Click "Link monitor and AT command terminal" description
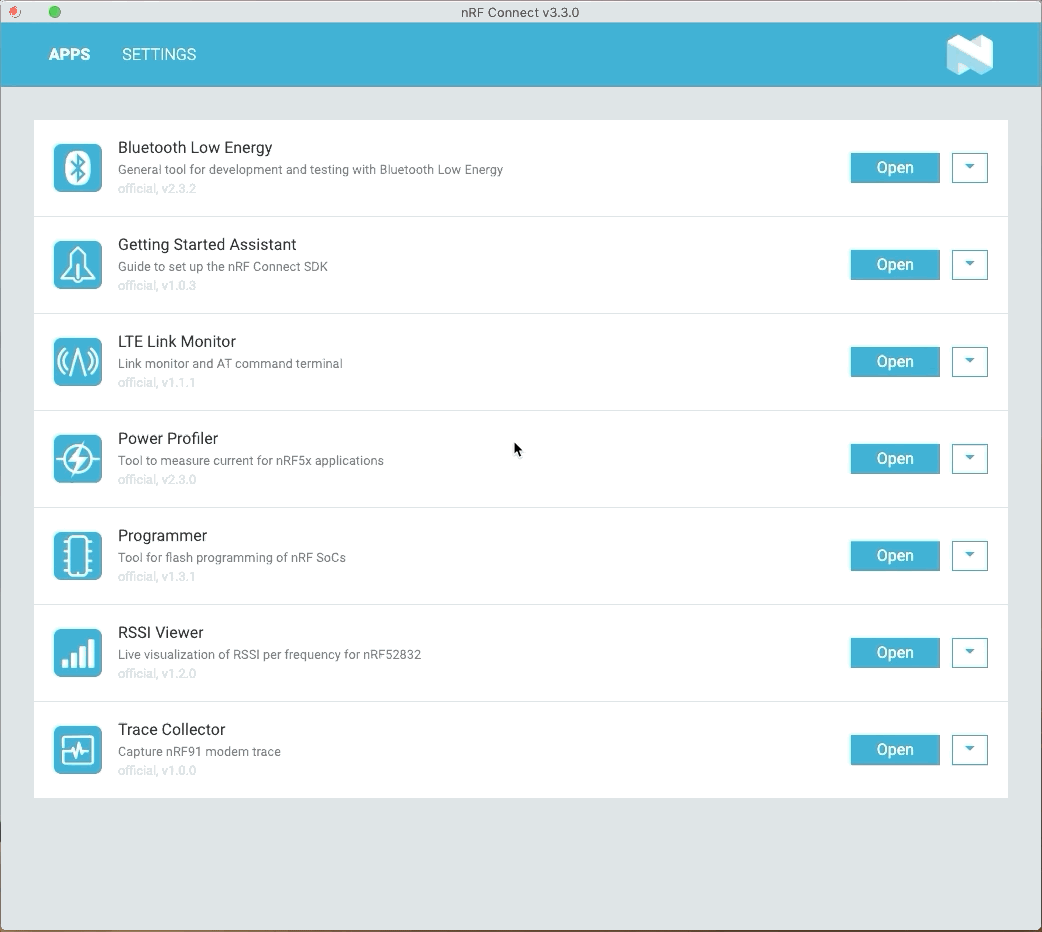 [x=230, y=364]
